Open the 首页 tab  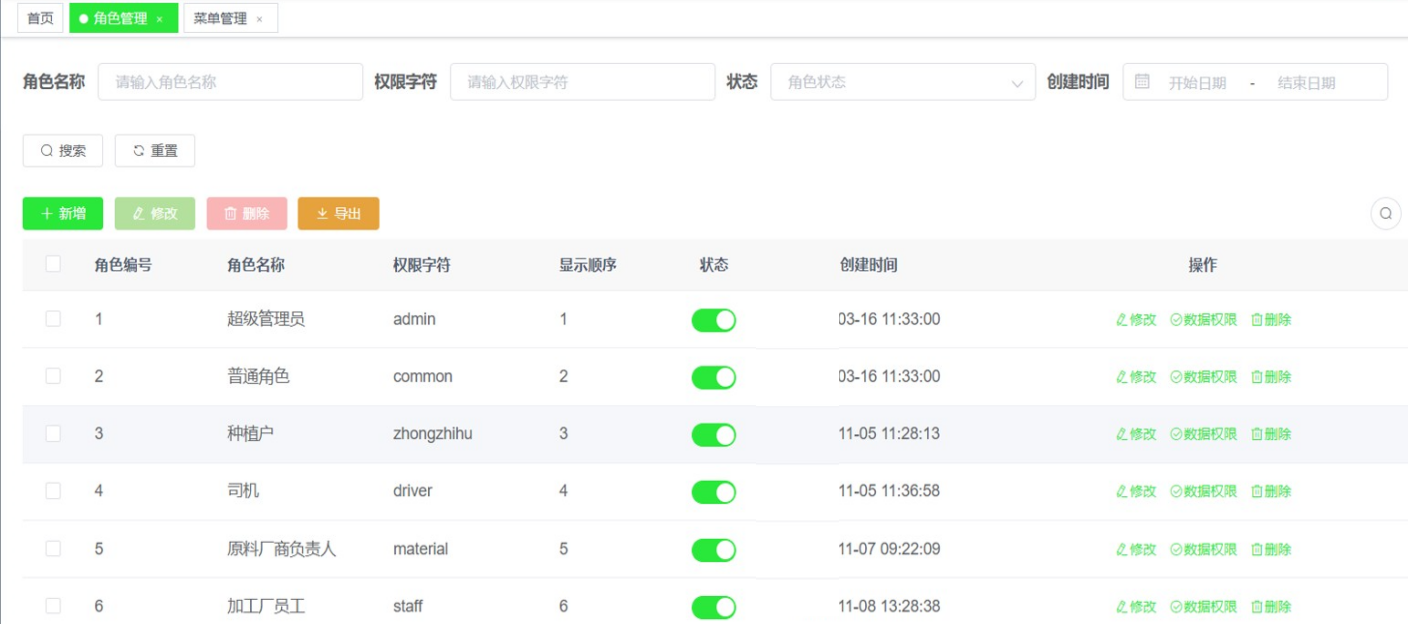tap(40, 18)
